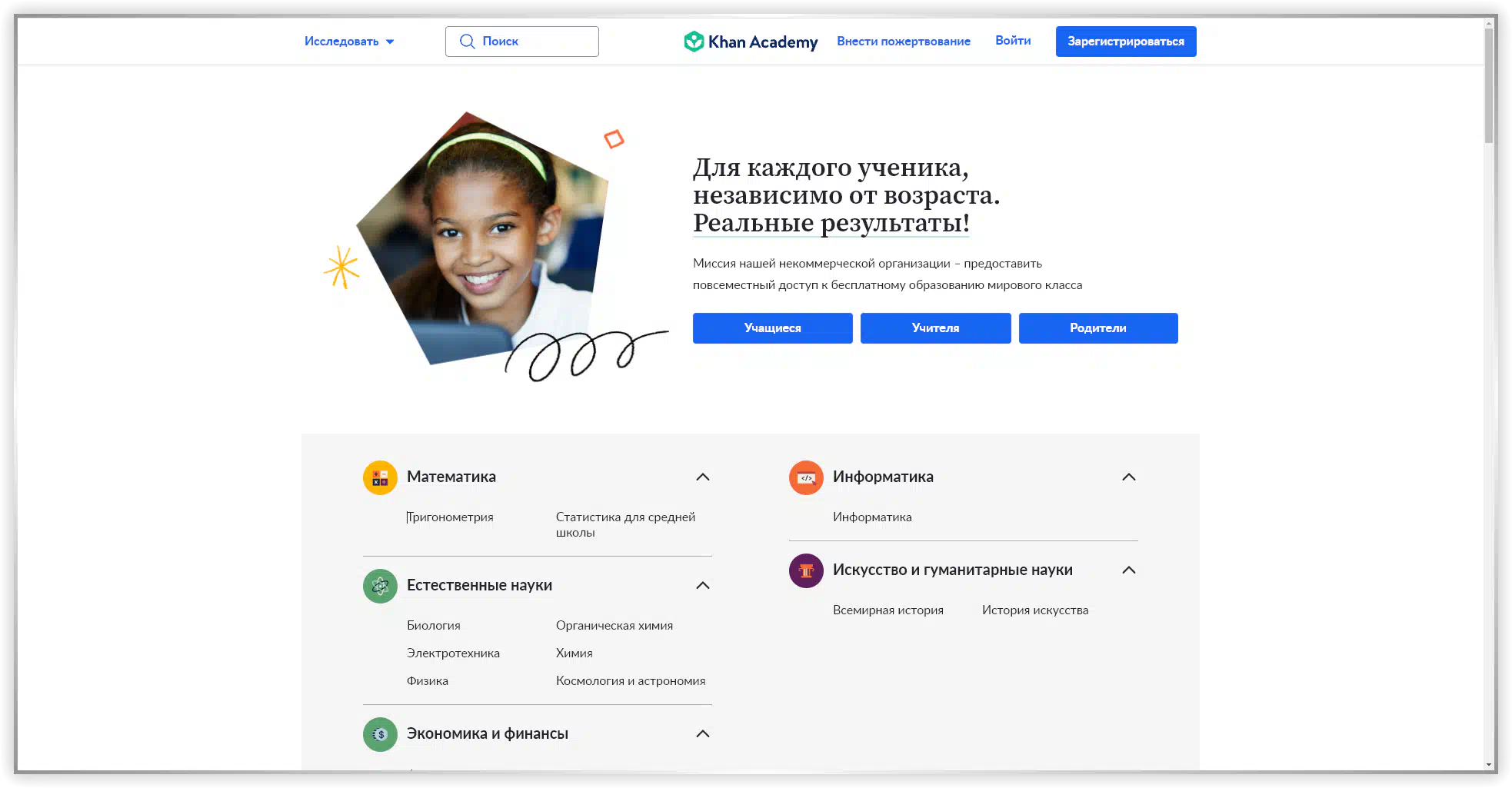
Task: Collapse the Естественные науки section chevron
Action: pos(702,586)
